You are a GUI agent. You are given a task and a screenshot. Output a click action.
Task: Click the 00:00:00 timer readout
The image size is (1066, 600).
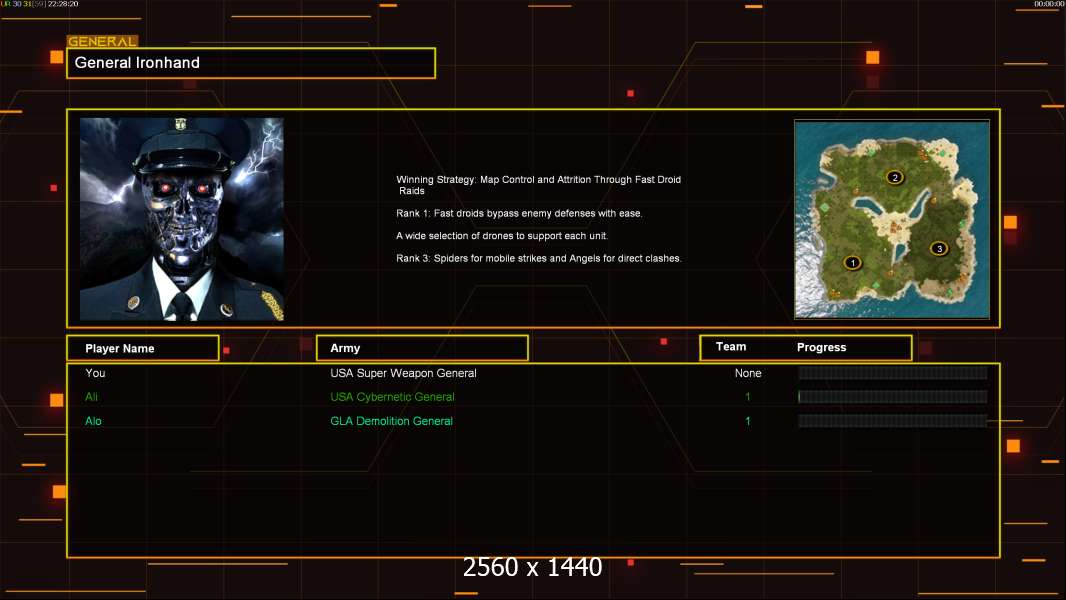coord(1049,4)
